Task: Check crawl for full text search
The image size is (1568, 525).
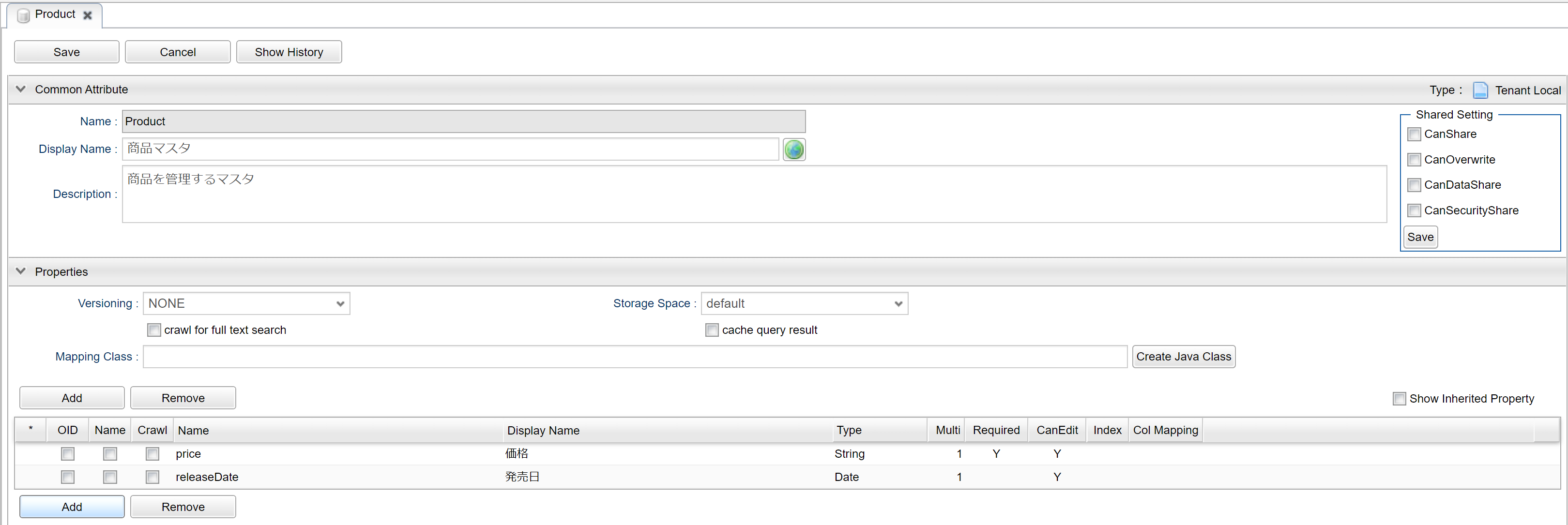Action: click(154, 330)
